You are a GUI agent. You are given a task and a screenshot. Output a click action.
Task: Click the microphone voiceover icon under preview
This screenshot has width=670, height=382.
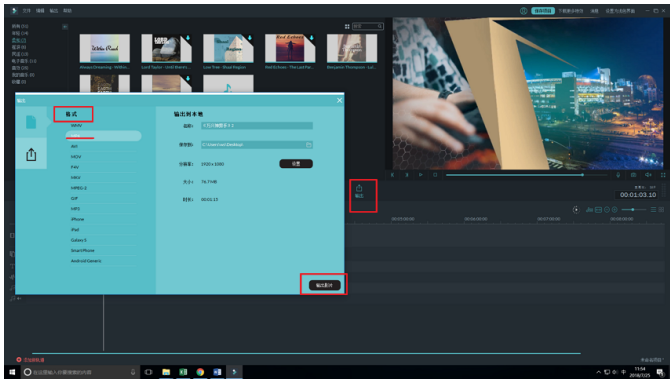[618, 175]
